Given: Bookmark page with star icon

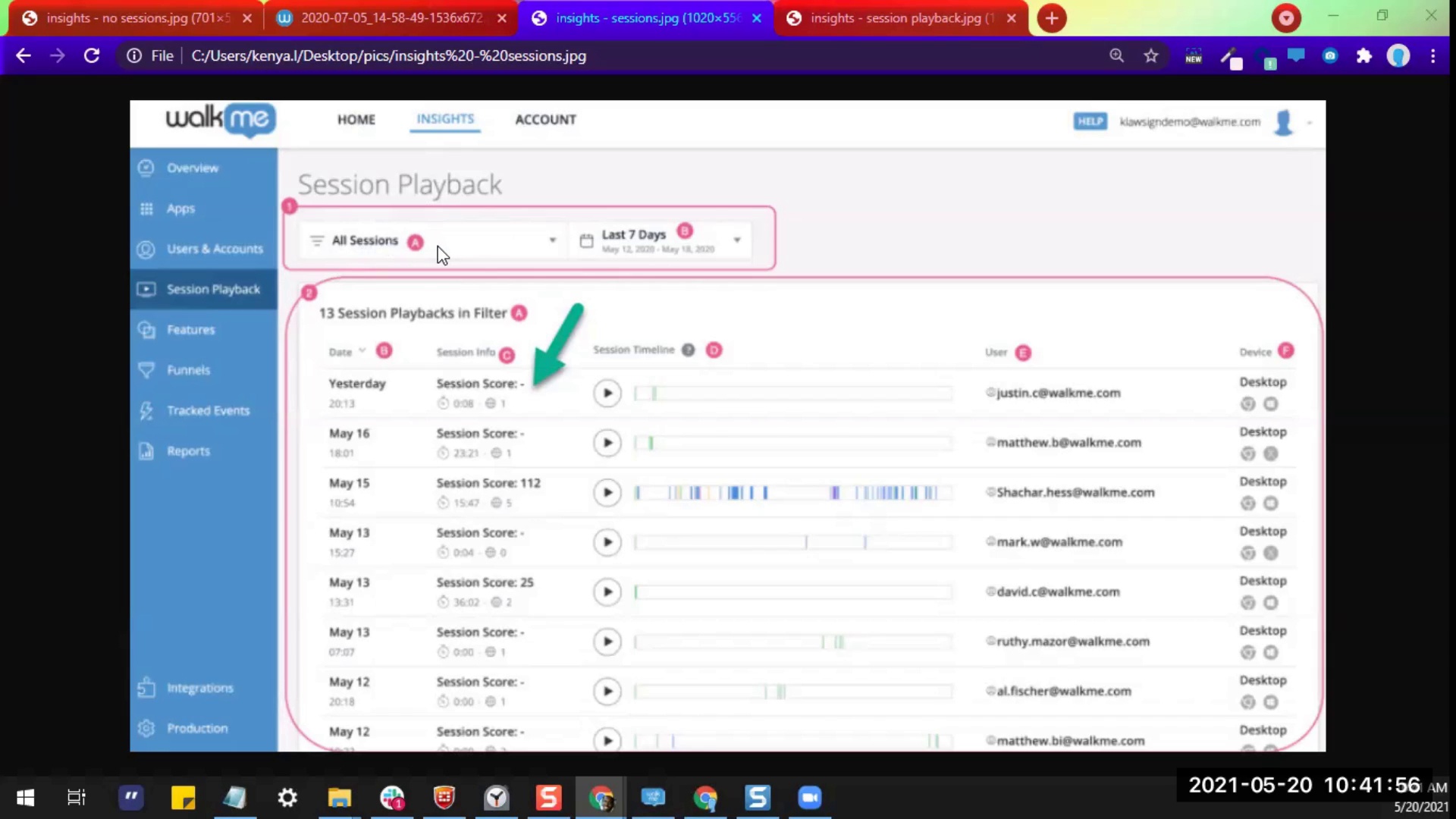Looking at the screenshot, I should point(1151,55).
